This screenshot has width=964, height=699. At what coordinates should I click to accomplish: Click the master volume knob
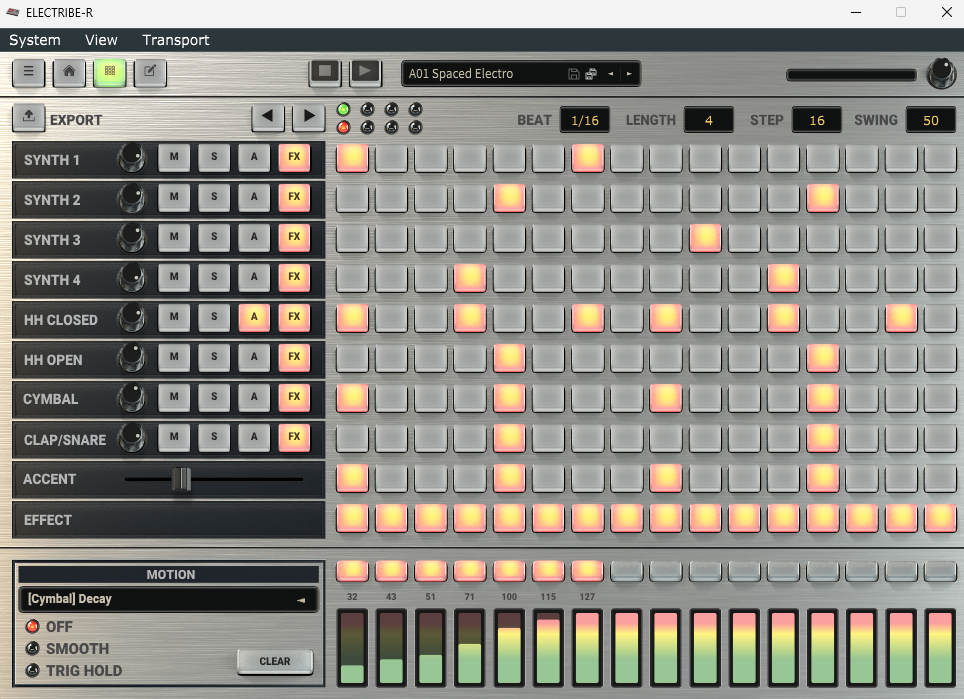click(x=941, y=73)
